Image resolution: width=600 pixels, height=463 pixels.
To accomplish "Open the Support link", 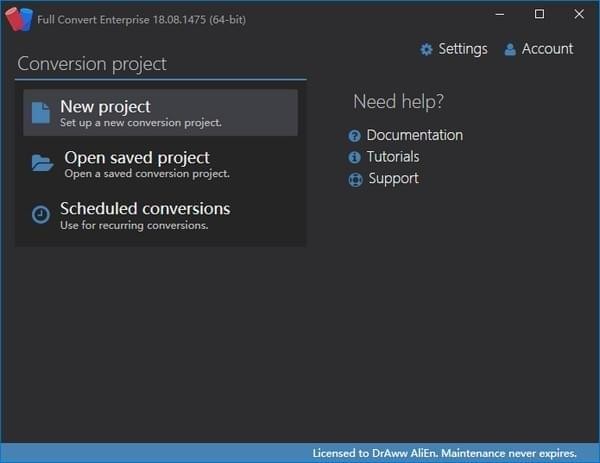I will tap(393, 179).
